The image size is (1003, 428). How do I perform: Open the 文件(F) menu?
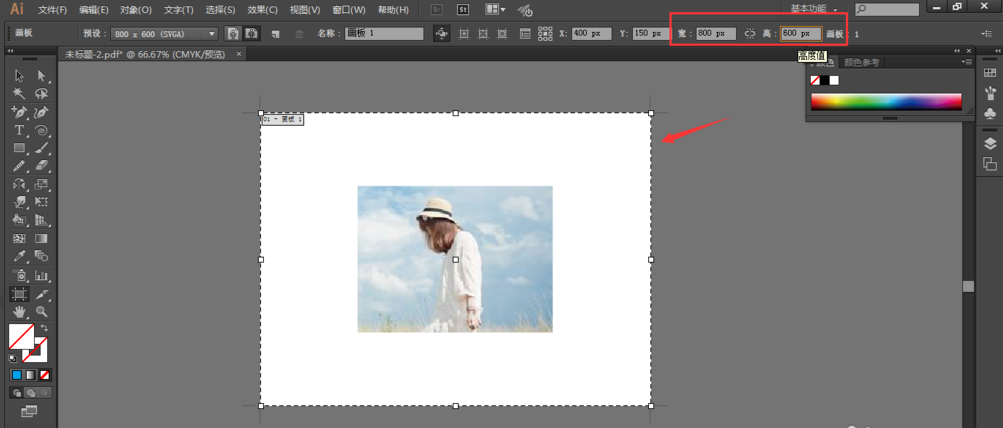pyautogui.click(x=52, y=9)
